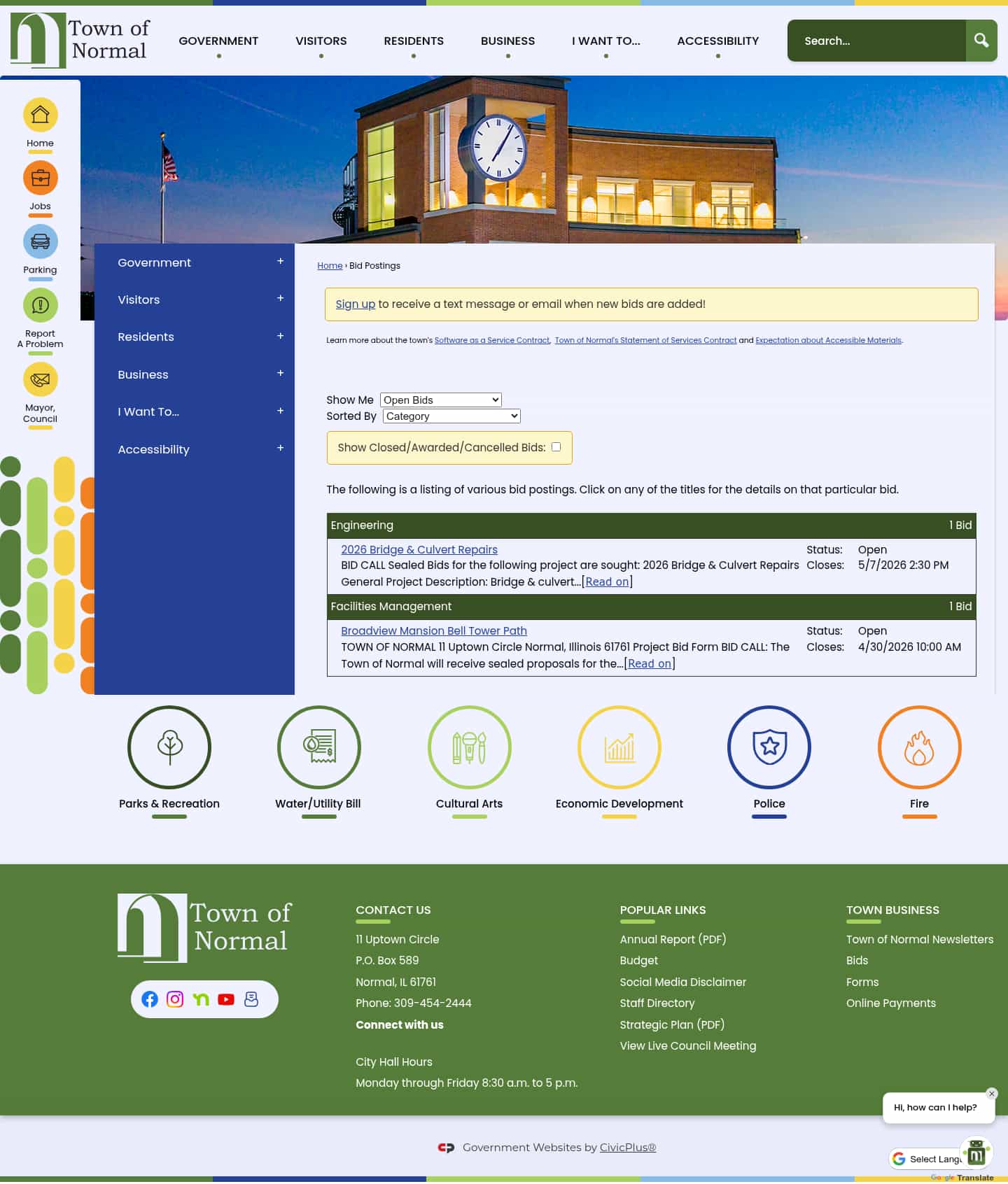Expand Business in the side menu
Image resolution: width=1008 pixels, height=1184 pixels.
click(280, 373)
